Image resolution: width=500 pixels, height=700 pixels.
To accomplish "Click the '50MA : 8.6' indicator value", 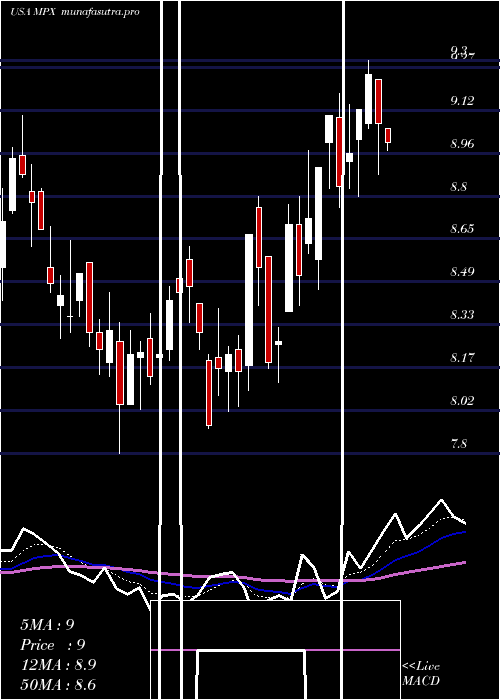I will click(58, 685).
